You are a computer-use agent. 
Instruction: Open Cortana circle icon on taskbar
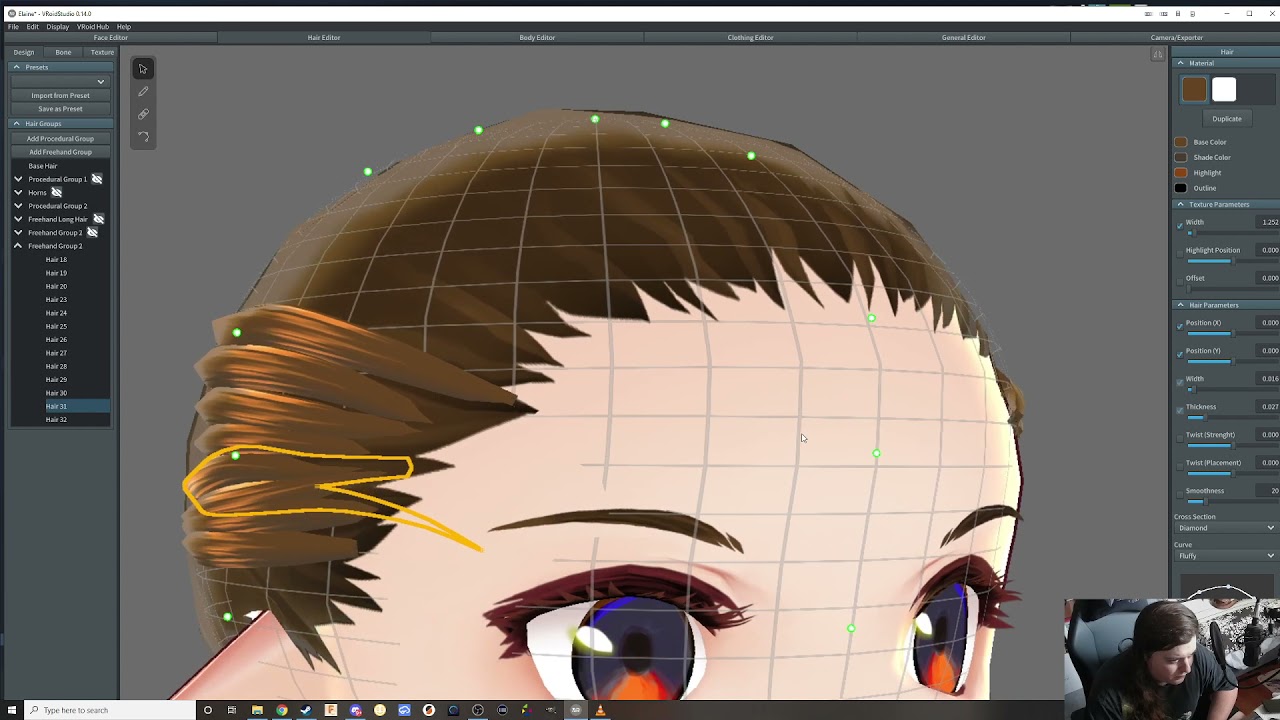[208, 710]
